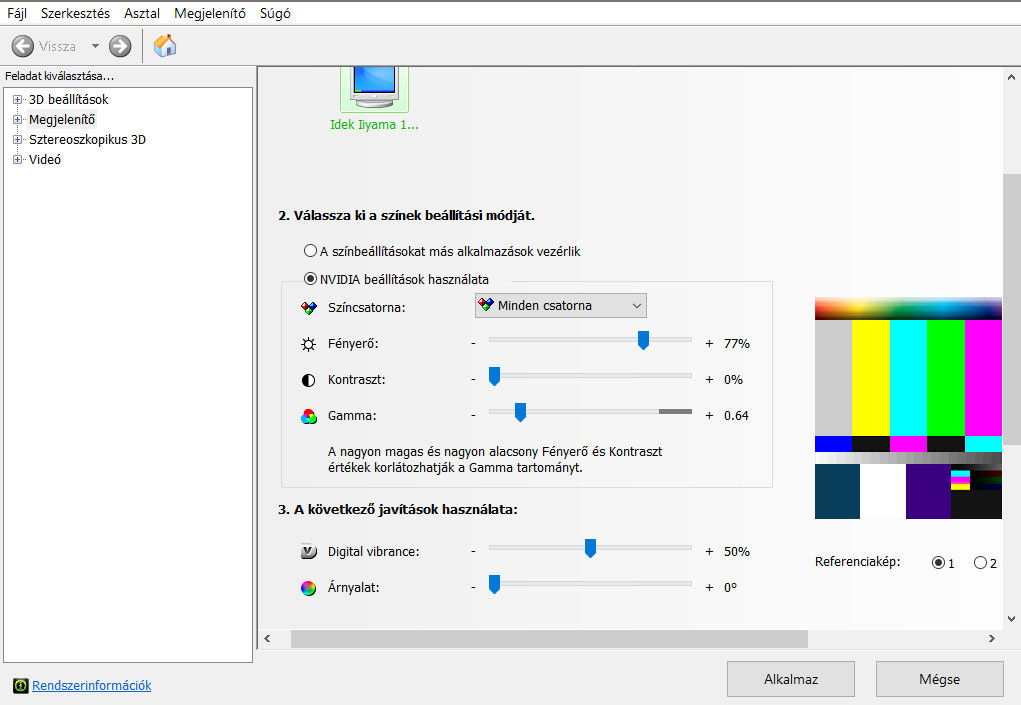Go to the Home page icon
The height and width of the screenshot is (705, 1021).
pyautogui.click(x=165, y=46)
